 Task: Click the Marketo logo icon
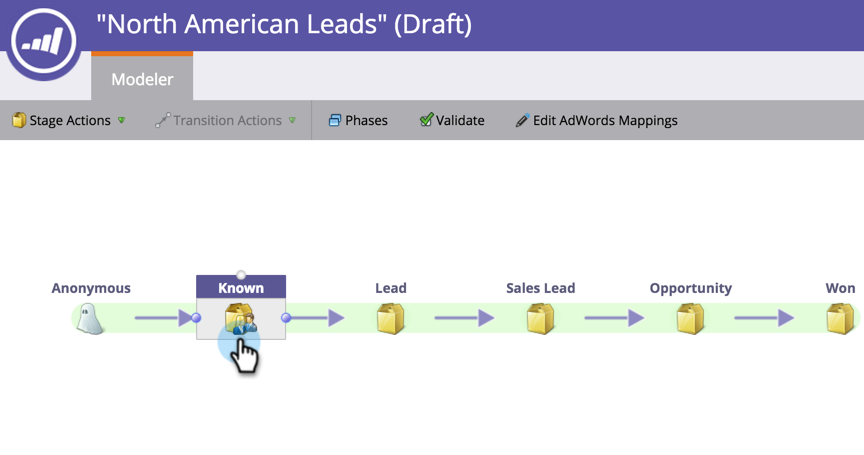click(x=44, y=41)
